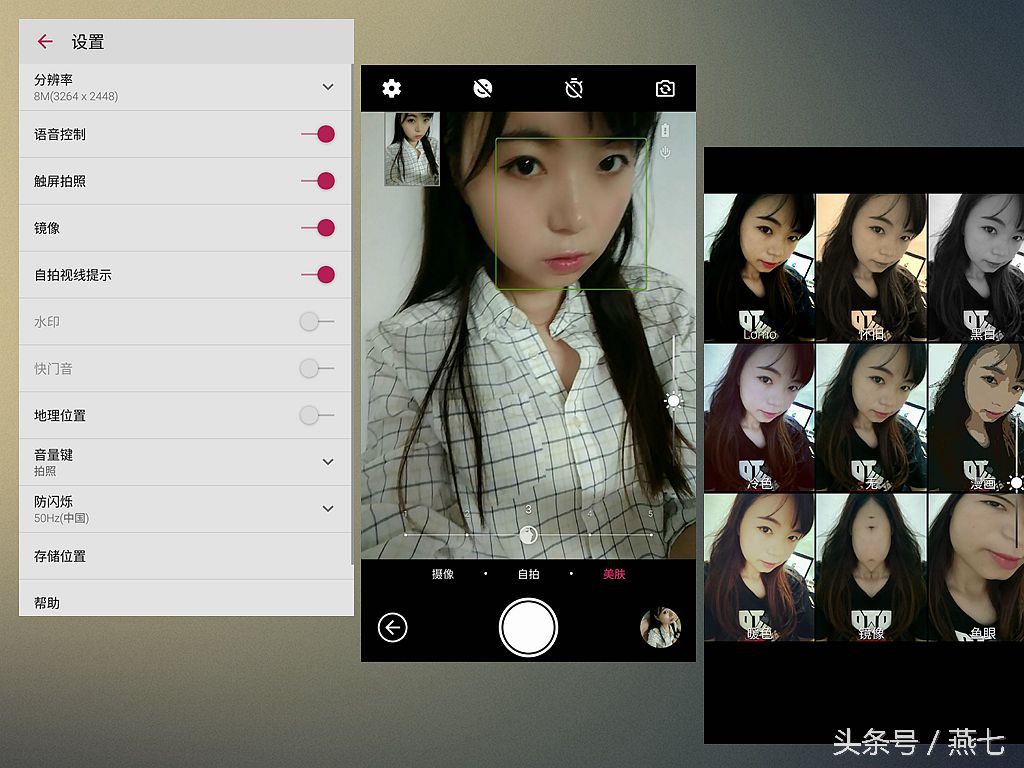Screen dimensions: 1024x768
Task: Tap the microphone voice control indicator
Action: (665, 153)
